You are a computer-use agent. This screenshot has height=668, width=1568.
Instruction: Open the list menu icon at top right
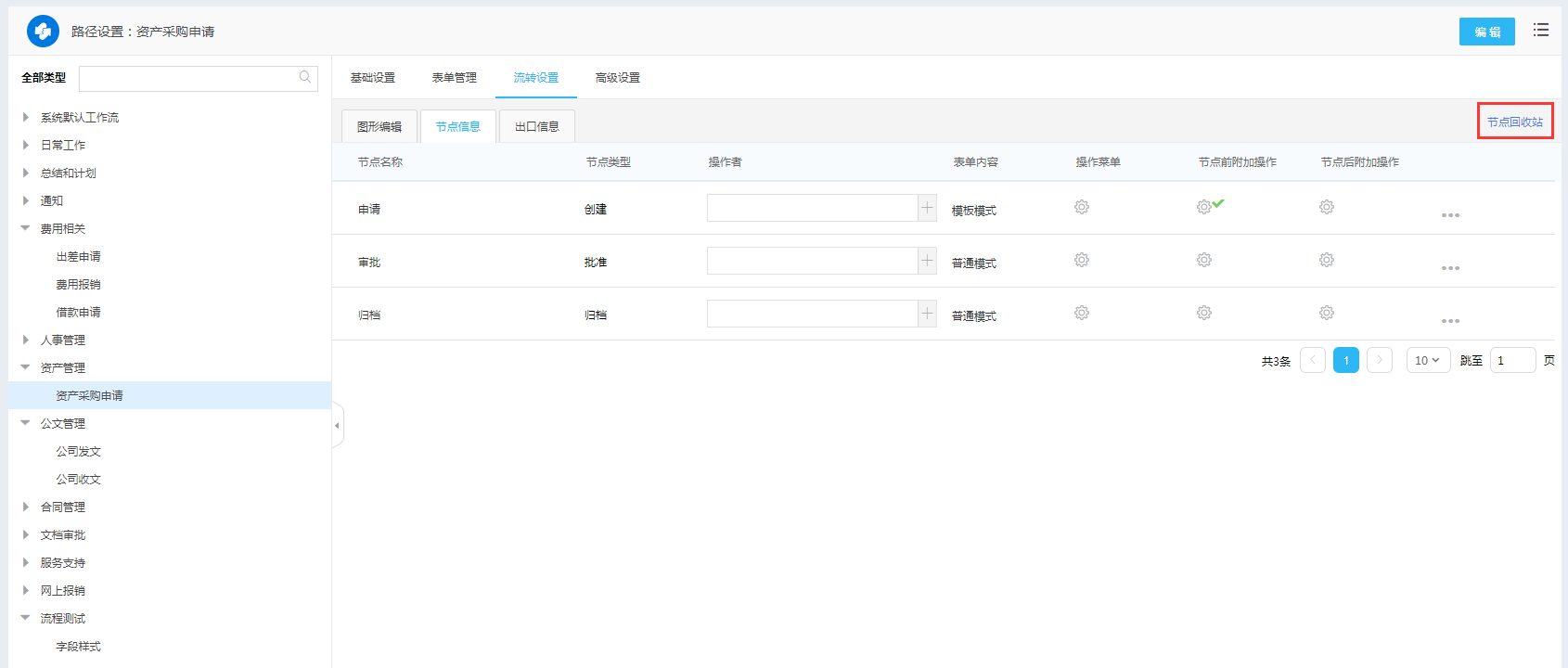click(x=1540, y=31)
